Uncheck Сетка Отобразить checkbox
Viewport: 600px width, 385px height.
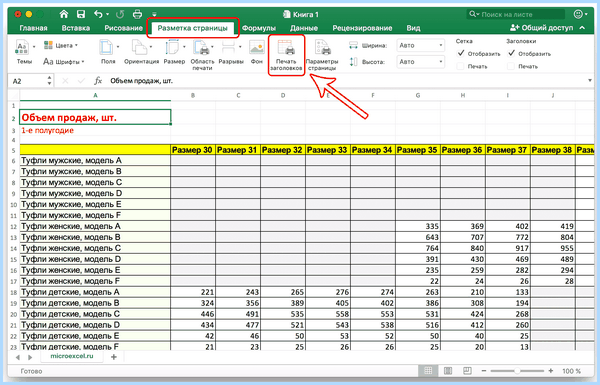(461, 53)
